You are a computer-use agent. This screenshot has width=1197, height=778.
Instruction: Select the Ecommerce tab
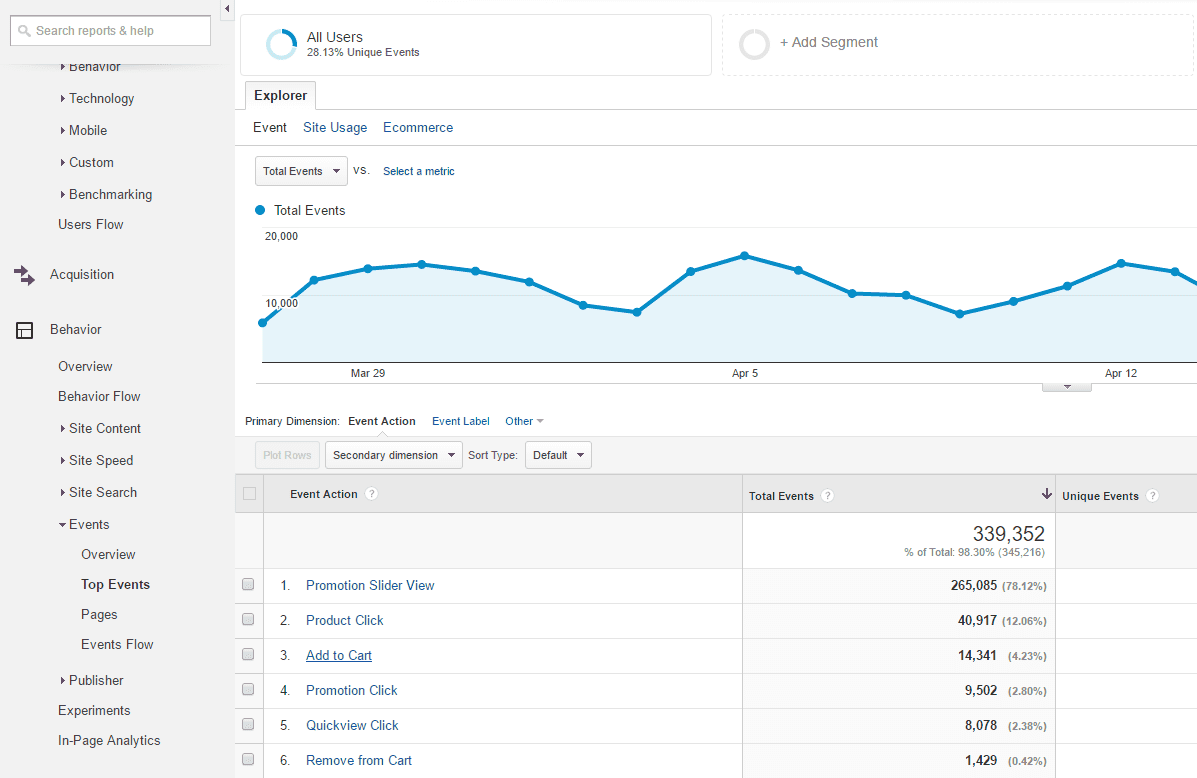pos(417,127)
